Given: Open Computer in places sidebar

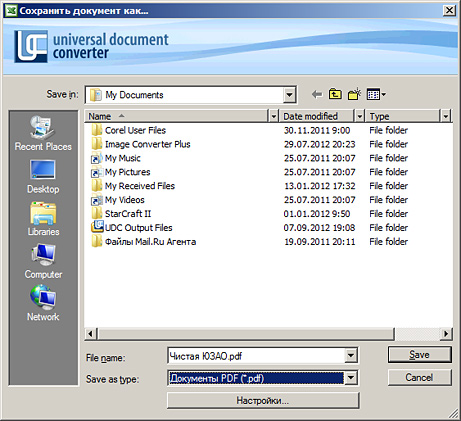Looking at the screenshot, I should pyautogui.click(x=43, y=261).
